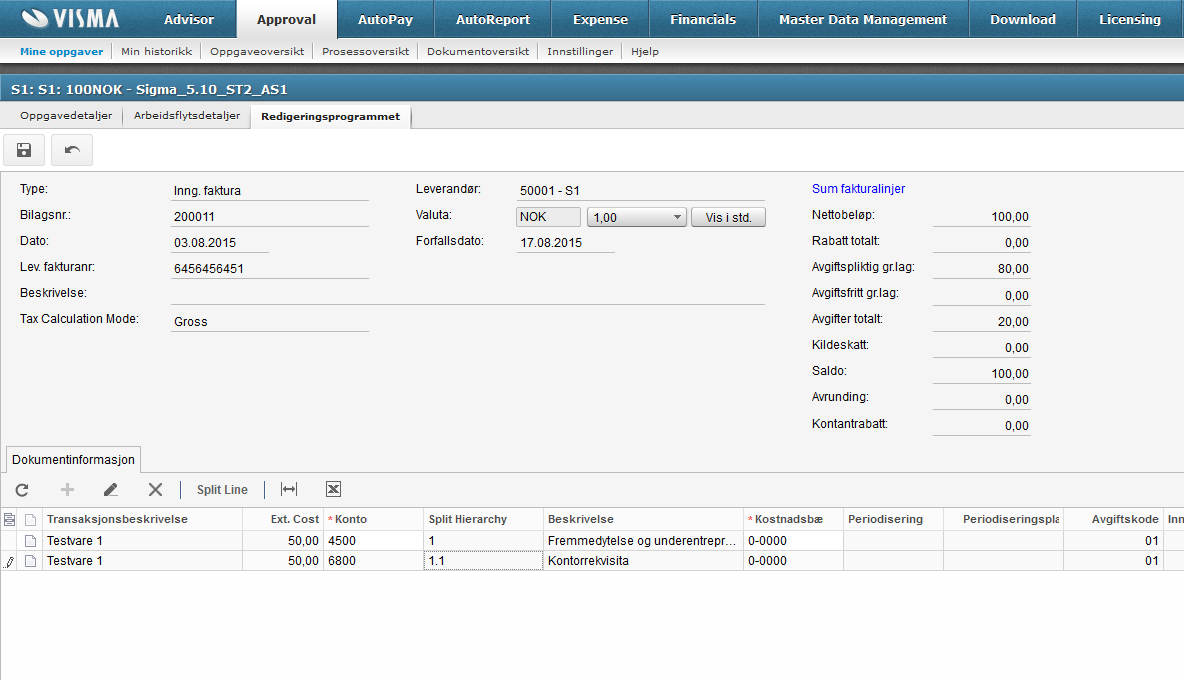
Task: Click the Tax Calculation Mode Gross field
Action: 270,322
